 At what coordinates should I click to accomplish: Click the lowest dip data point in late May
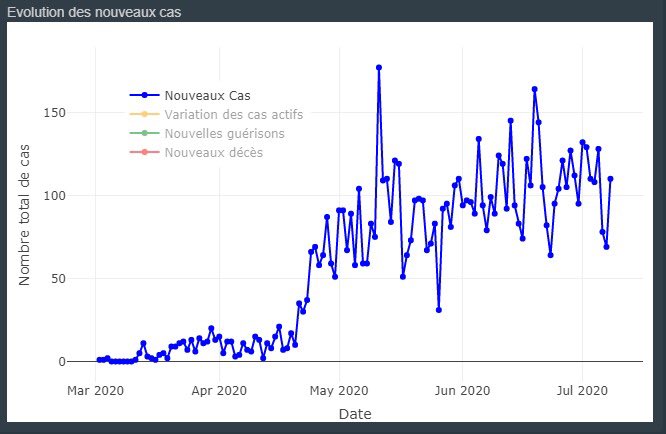439,310
